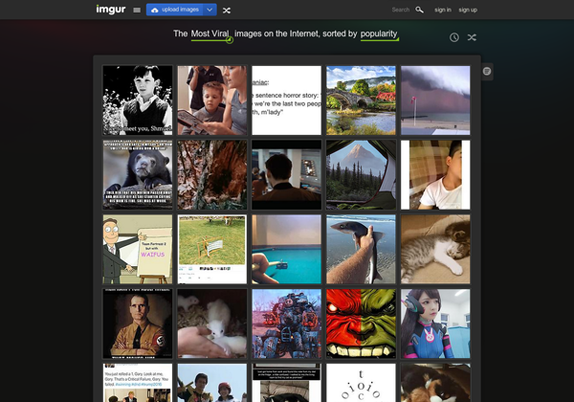Click the magnifier search icon
Image resolution: width=574 pixels, height=402 pixels.
[420, 10]
